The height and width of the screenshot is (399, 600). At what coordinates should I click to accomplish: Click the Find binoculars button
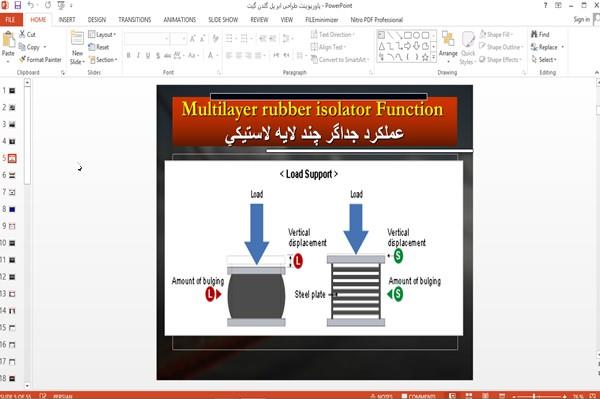coord(540,34)
